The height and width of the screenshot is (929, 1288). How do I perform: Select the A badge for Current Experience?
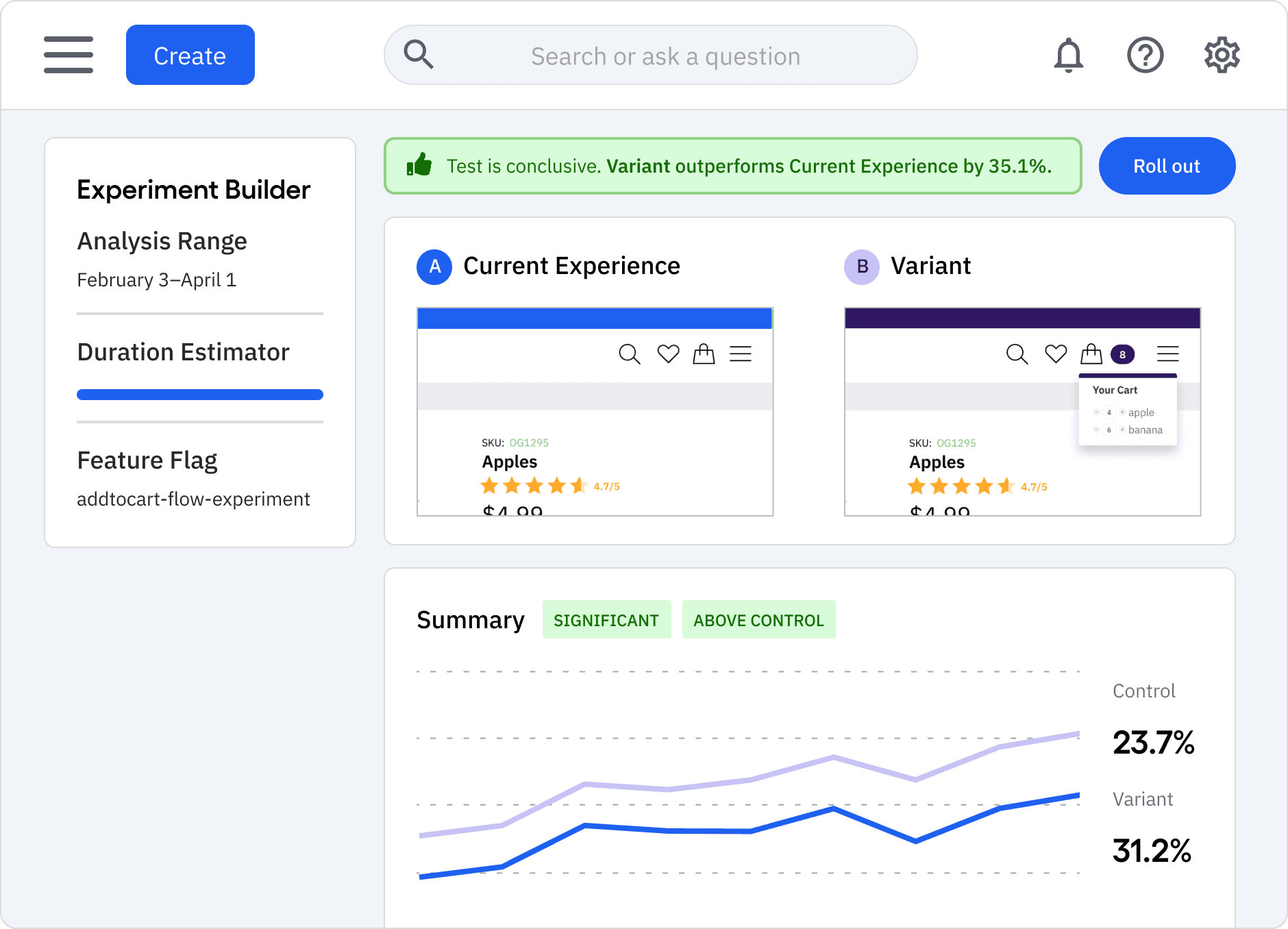tap(434, 267)
